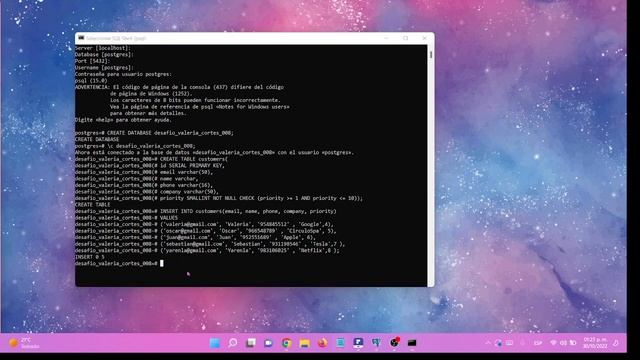The image size is (640, 360).
Task: Open the ESP language switcher
Action: tap(538, 343)
